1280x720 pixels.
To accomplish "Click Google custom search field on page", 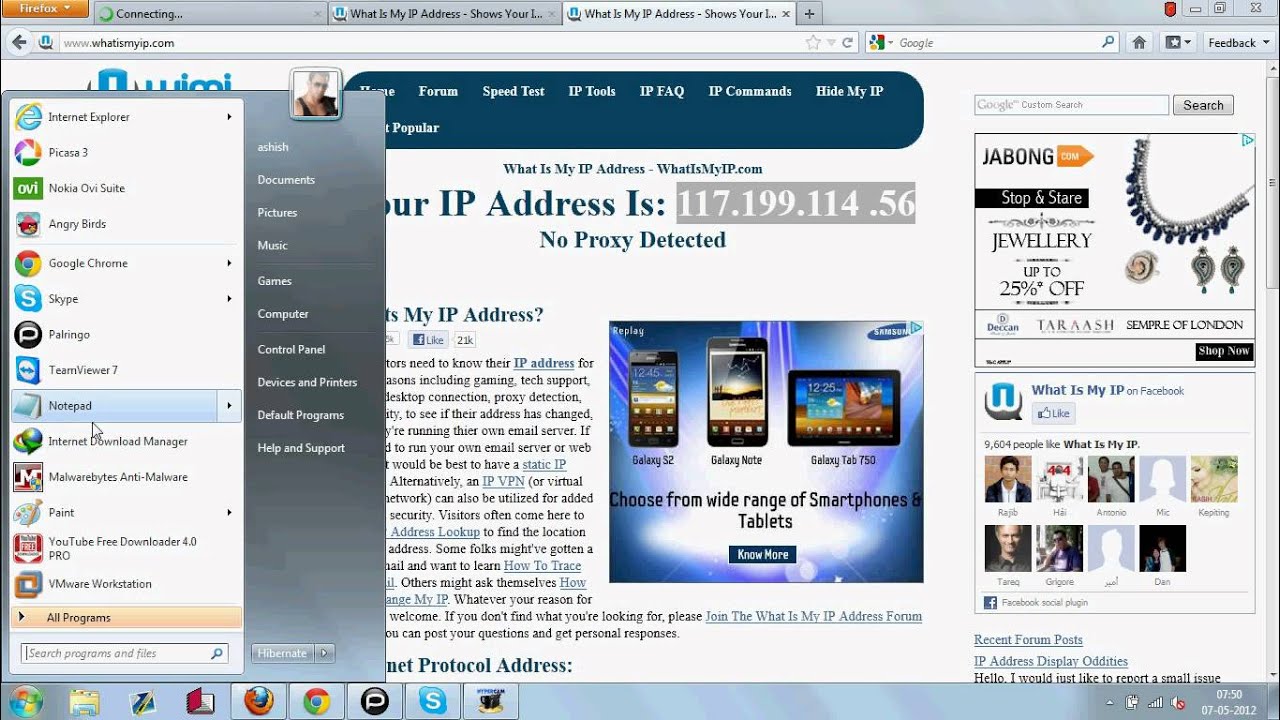I will [x=1071, y=105].
